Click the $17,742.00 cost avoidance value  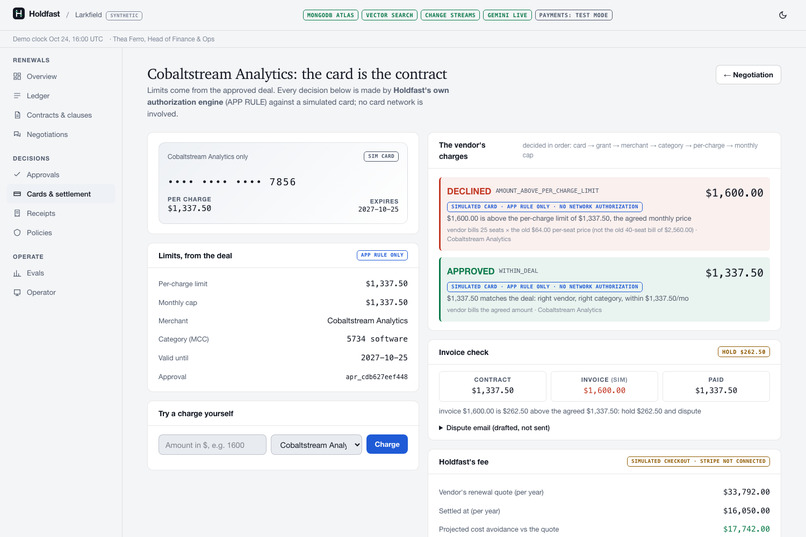click(x=746, y=529)
